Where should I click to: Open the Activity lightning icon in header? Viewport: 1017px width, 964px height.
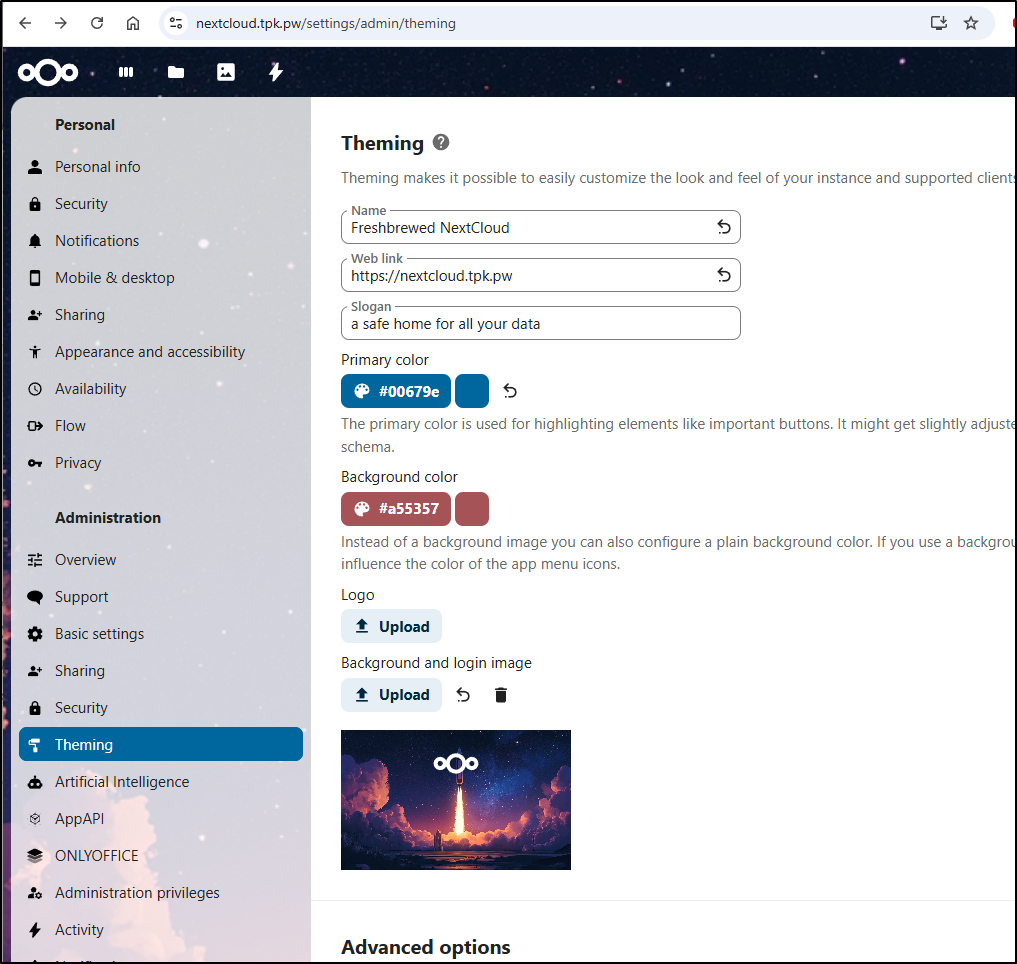[x=276, y=72]
